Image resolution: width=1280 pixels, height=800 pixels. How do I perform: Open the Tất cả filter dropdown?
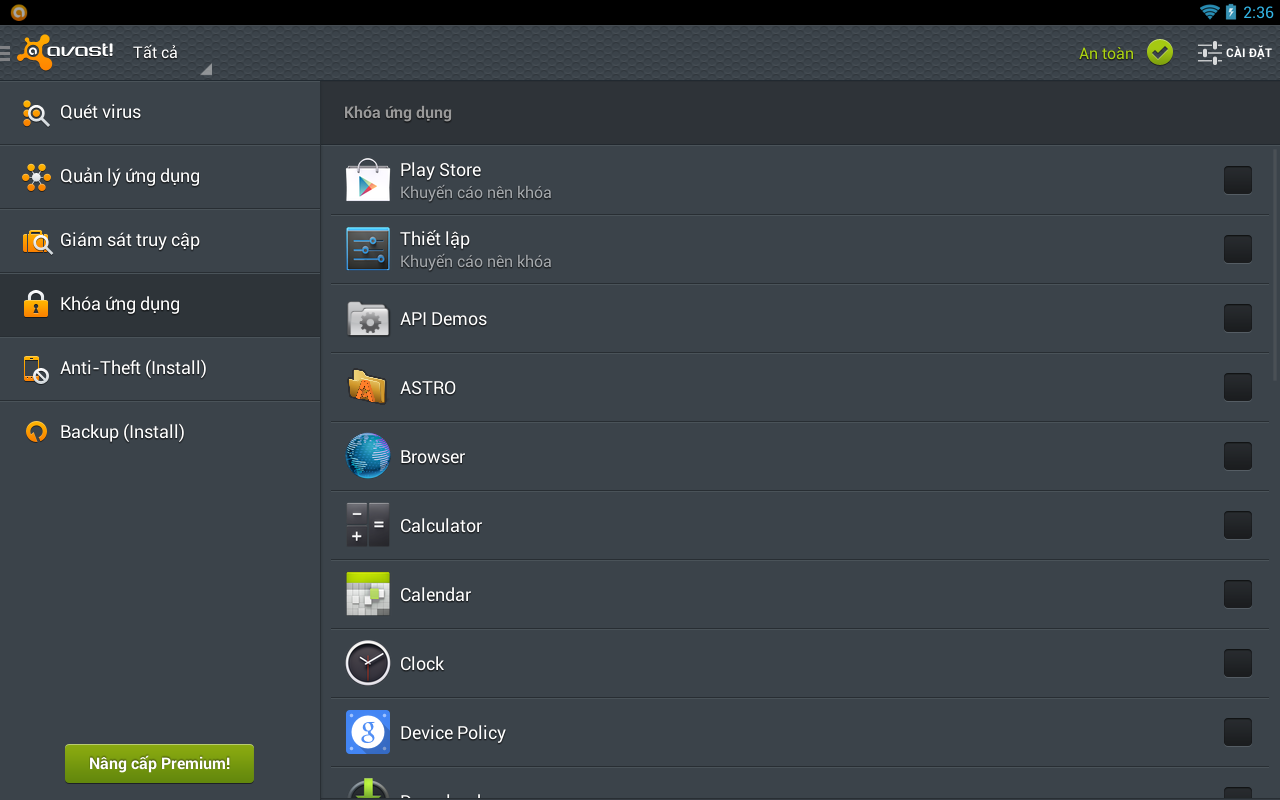(170, 53)
